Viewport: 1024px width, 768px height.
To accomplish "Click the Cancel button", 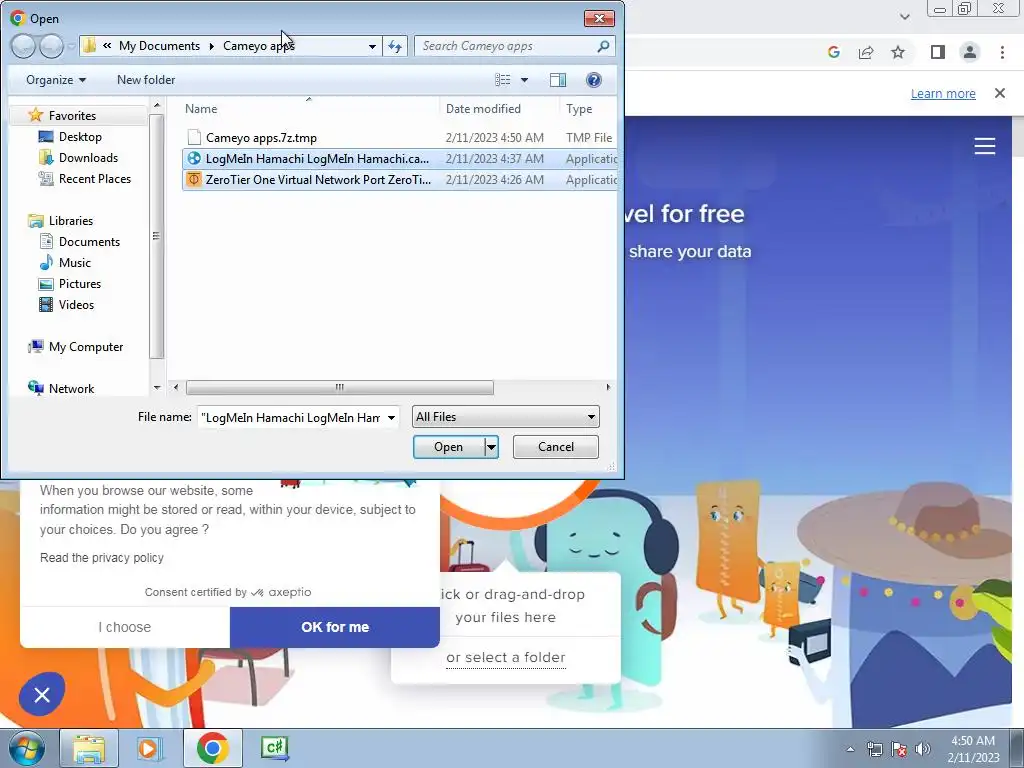I will 556,447.
